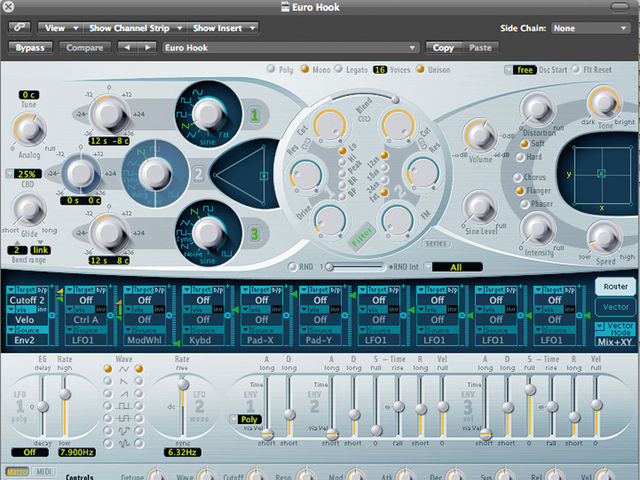This screenshot has height=480, width=640.
Task: Switch to Vector tab
Action: pyautogui.click(x=615, y=307)
